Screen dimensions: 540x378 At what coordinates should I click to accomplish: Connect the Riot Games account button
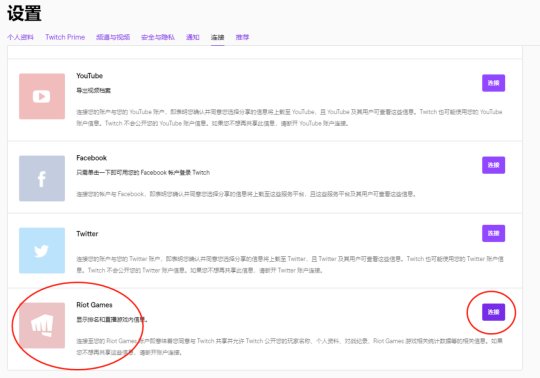point(493,312)
